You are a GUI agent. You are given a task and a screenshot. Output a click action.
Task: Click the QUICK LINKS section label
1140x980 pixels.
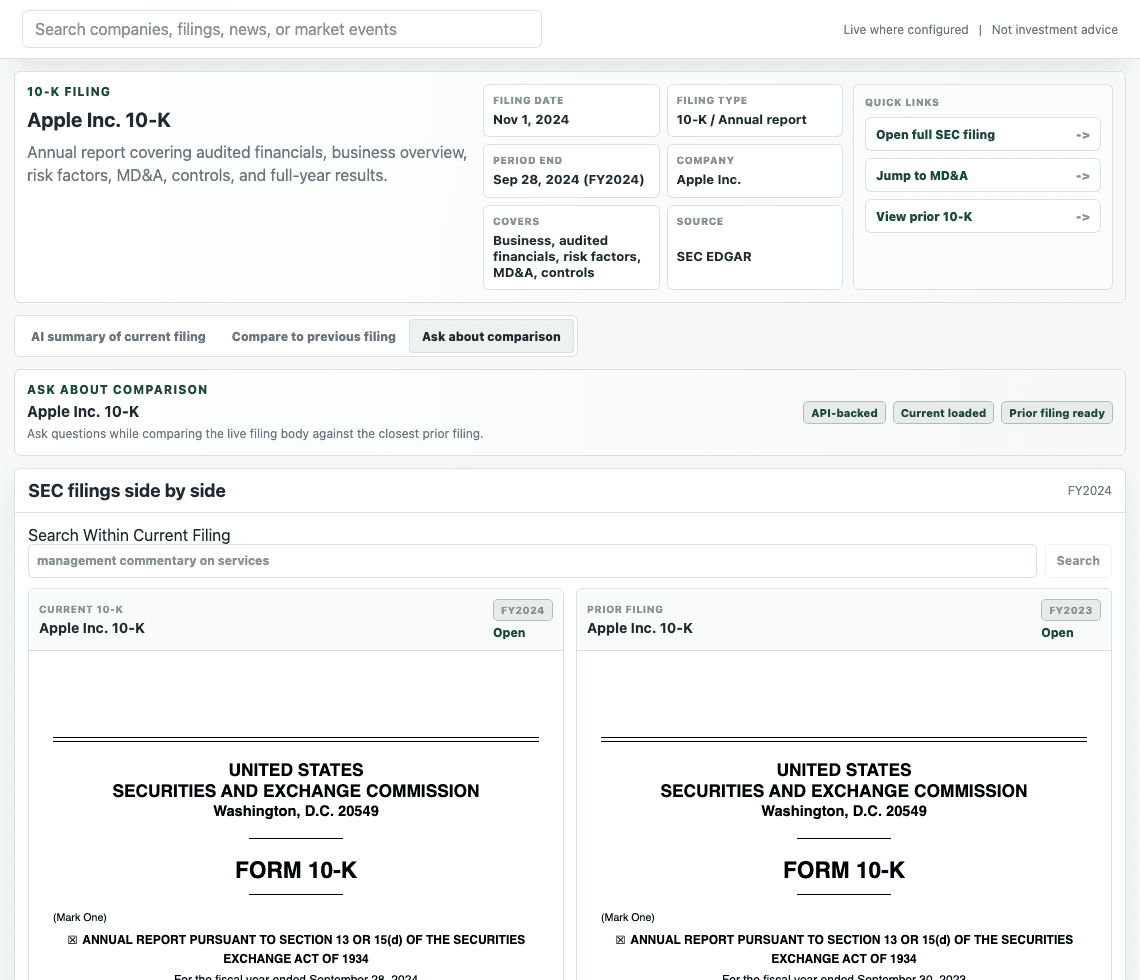(x=902, y=103)
